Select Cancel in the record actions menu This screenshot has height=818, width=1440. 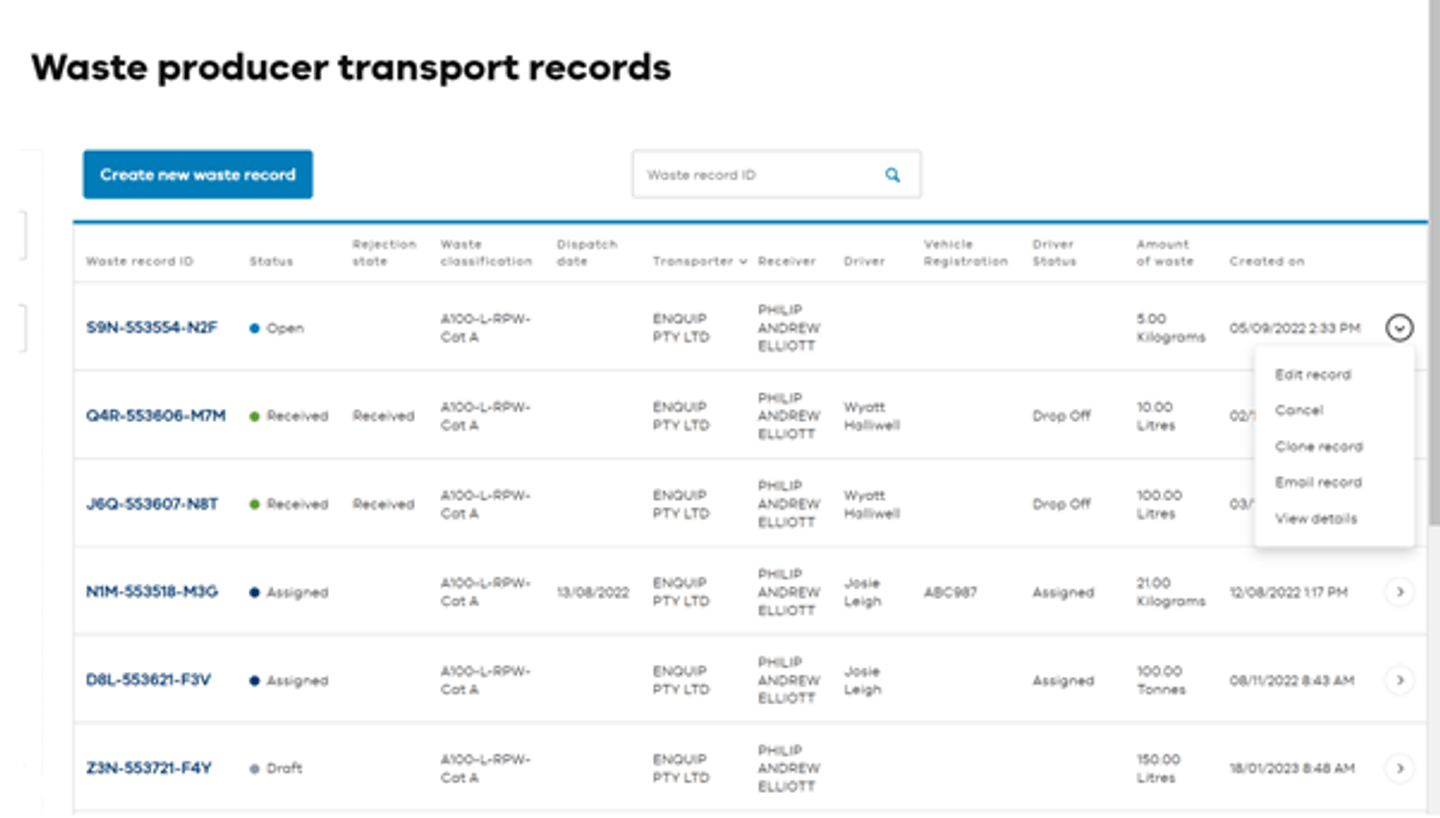pos(1298,410)
